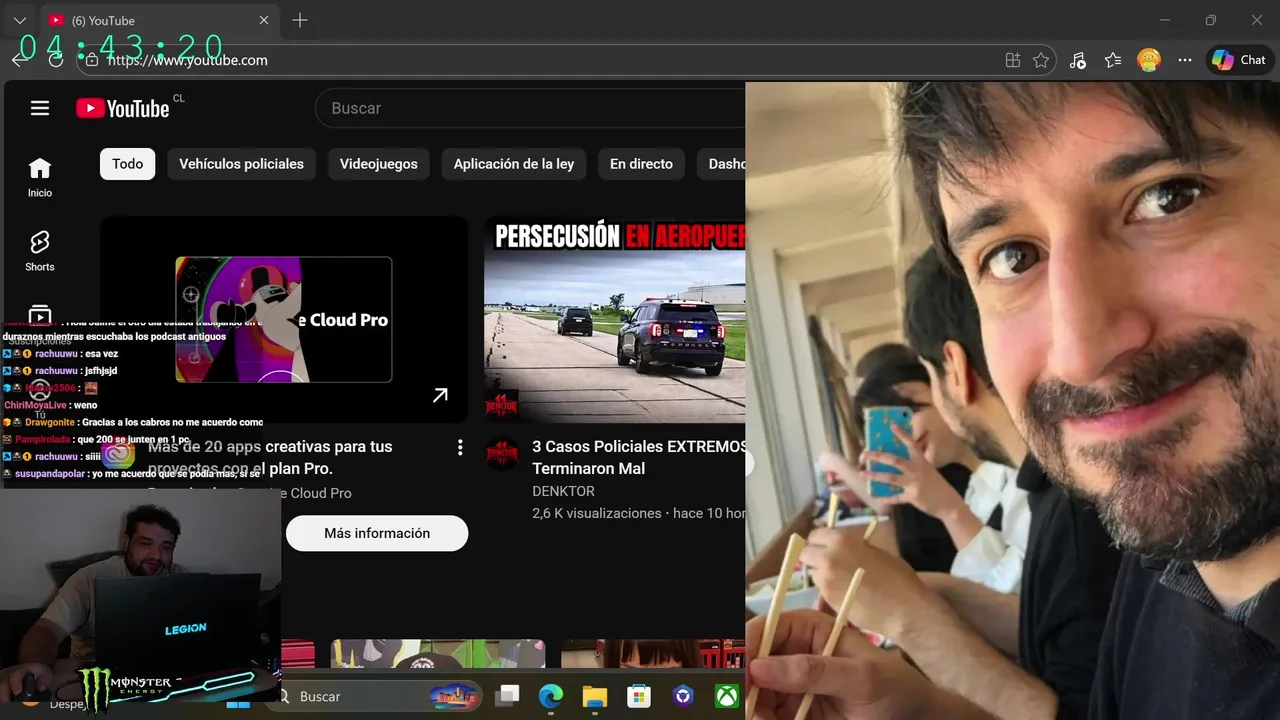
Task: Click the 2,6 K visualizaciones text
Action: point(597,513)
